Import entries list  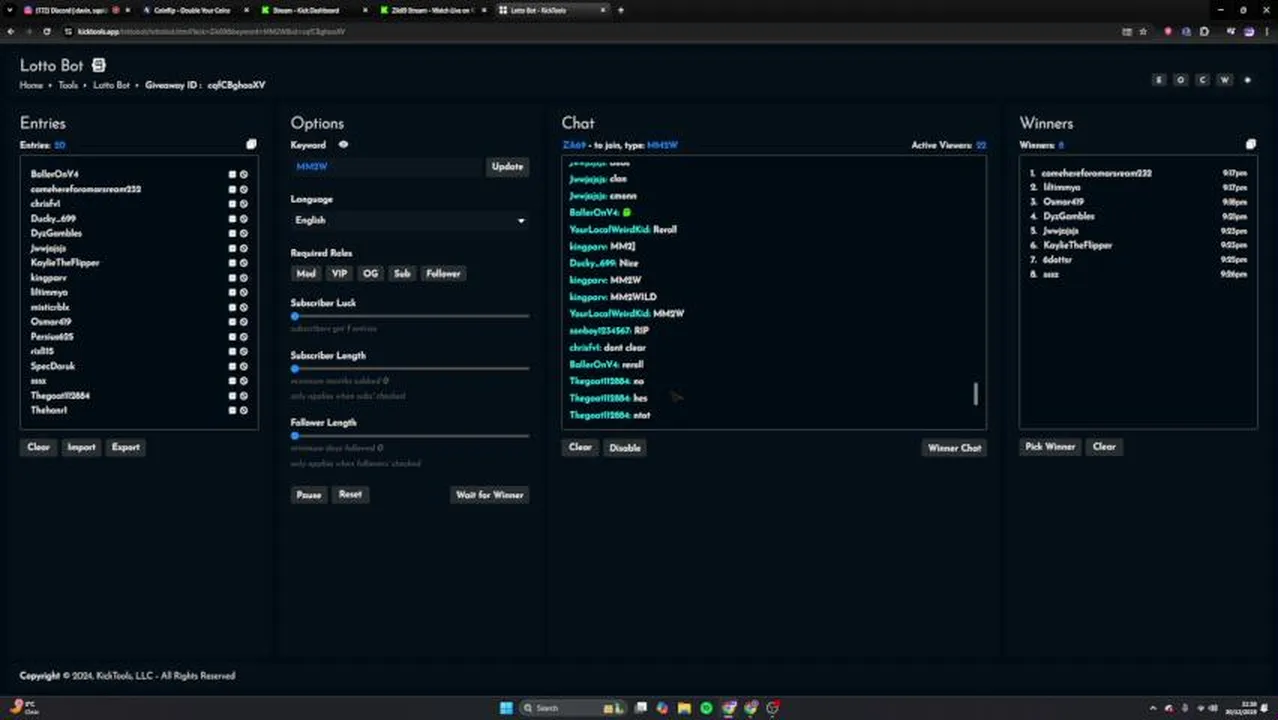(81, 447)
